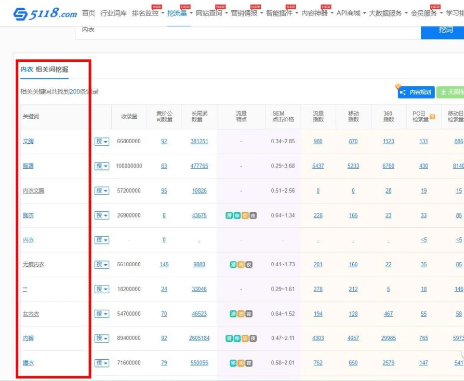This screenshot has height=381, width=464.
Task: Open the 智能插件 navigation menu
Action: [282, 13]
